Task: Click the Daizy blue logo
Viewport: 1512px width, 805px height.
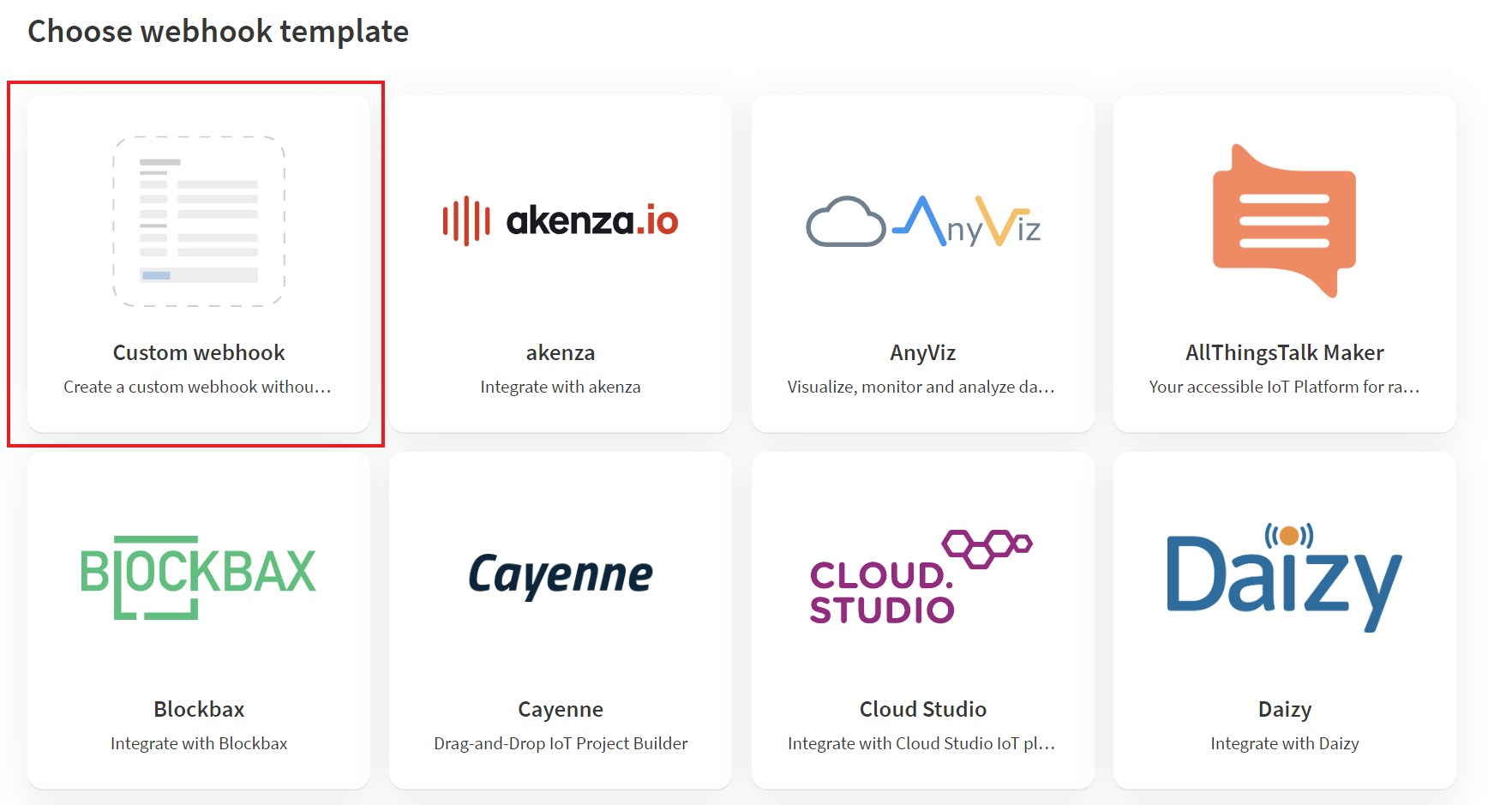Action: click(x=1284, y=578)
